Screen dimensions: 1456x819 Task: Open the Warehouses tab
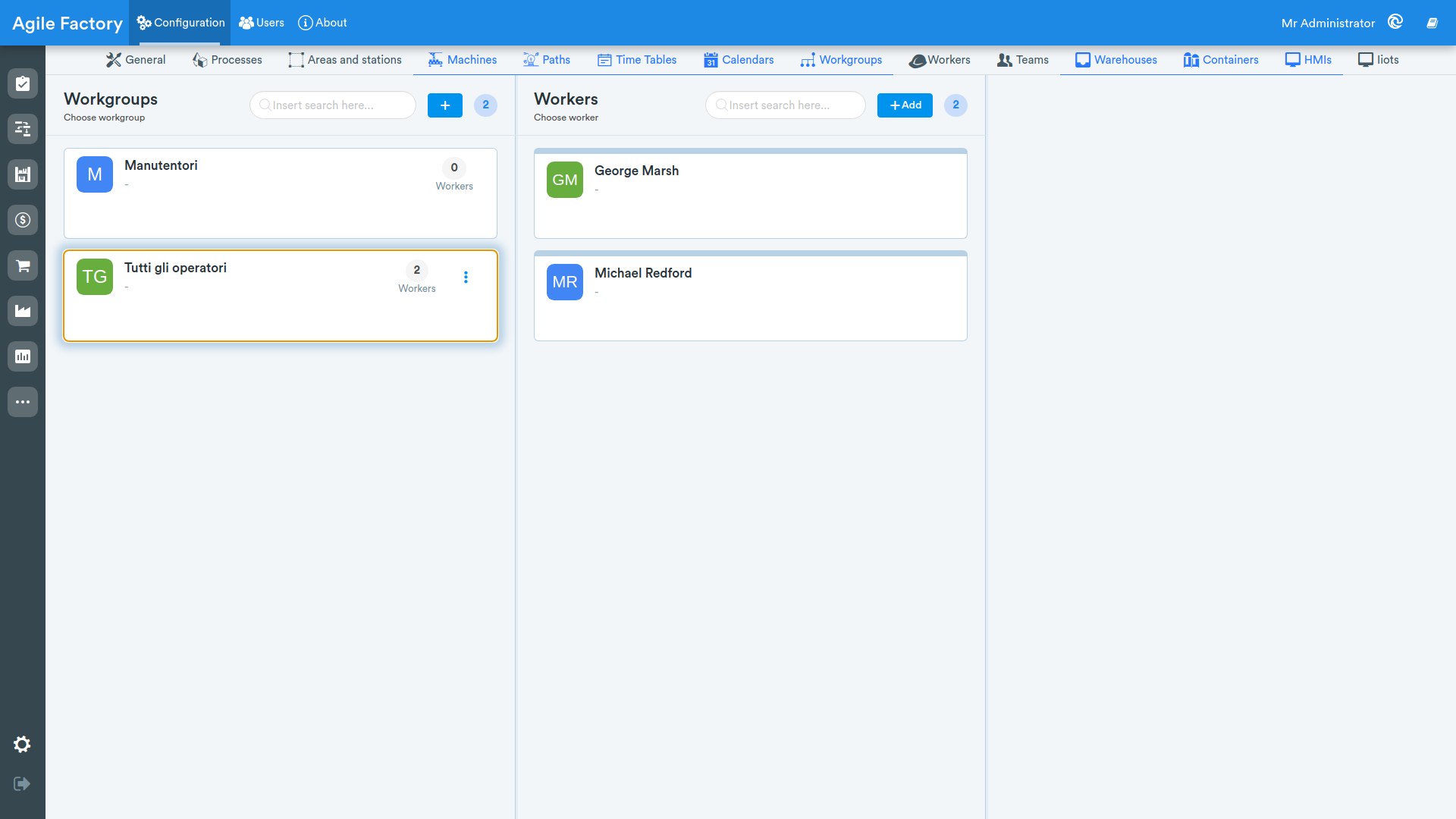[1116, 60]
